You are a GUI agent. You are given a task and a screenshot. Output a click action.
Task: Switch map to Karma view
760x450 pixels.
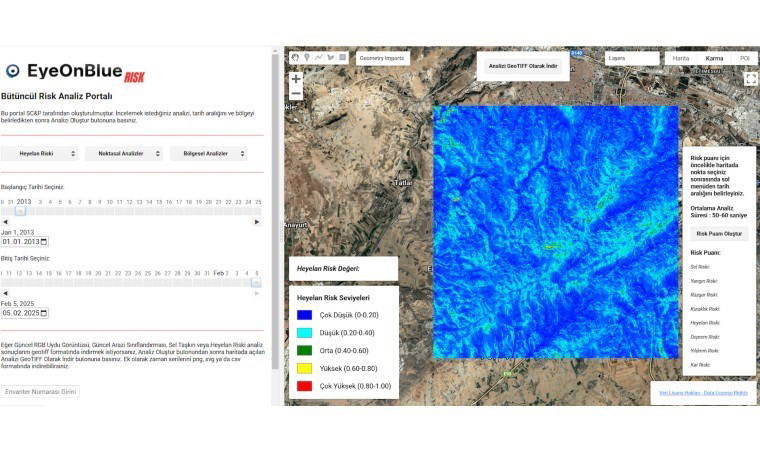[x=714, y=59]
